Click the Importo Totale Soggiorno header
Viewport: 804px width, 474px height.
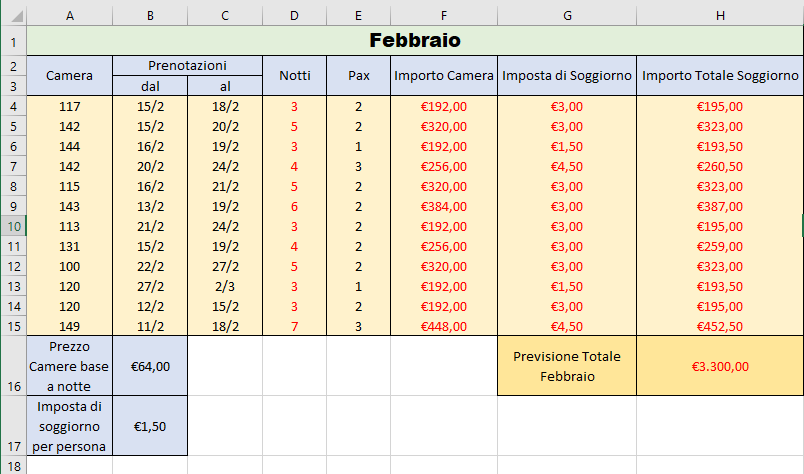click(720, 75)
